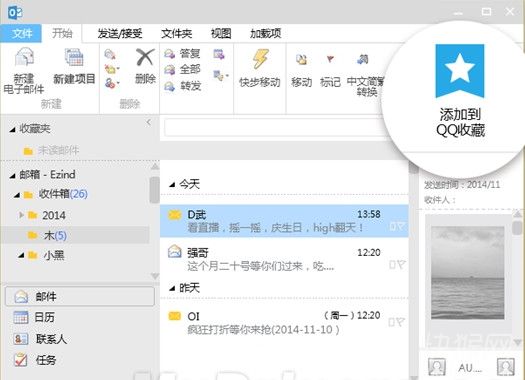Open the New Items (新建项目) icon

point(74,57)
